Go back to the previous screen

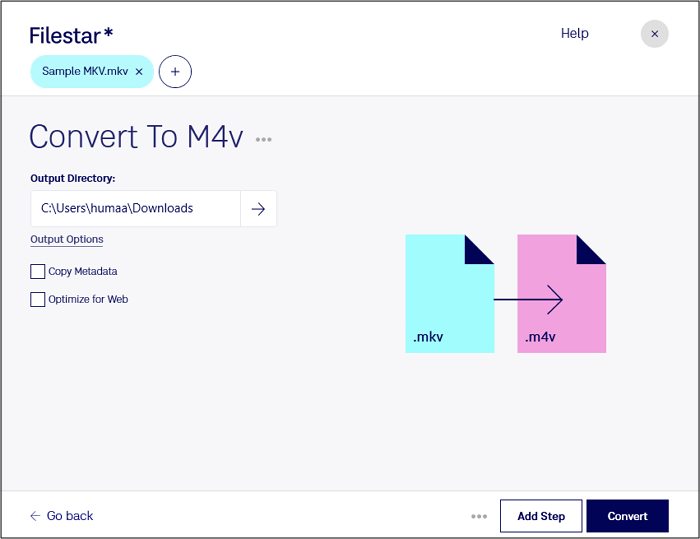tap(61, 516)
